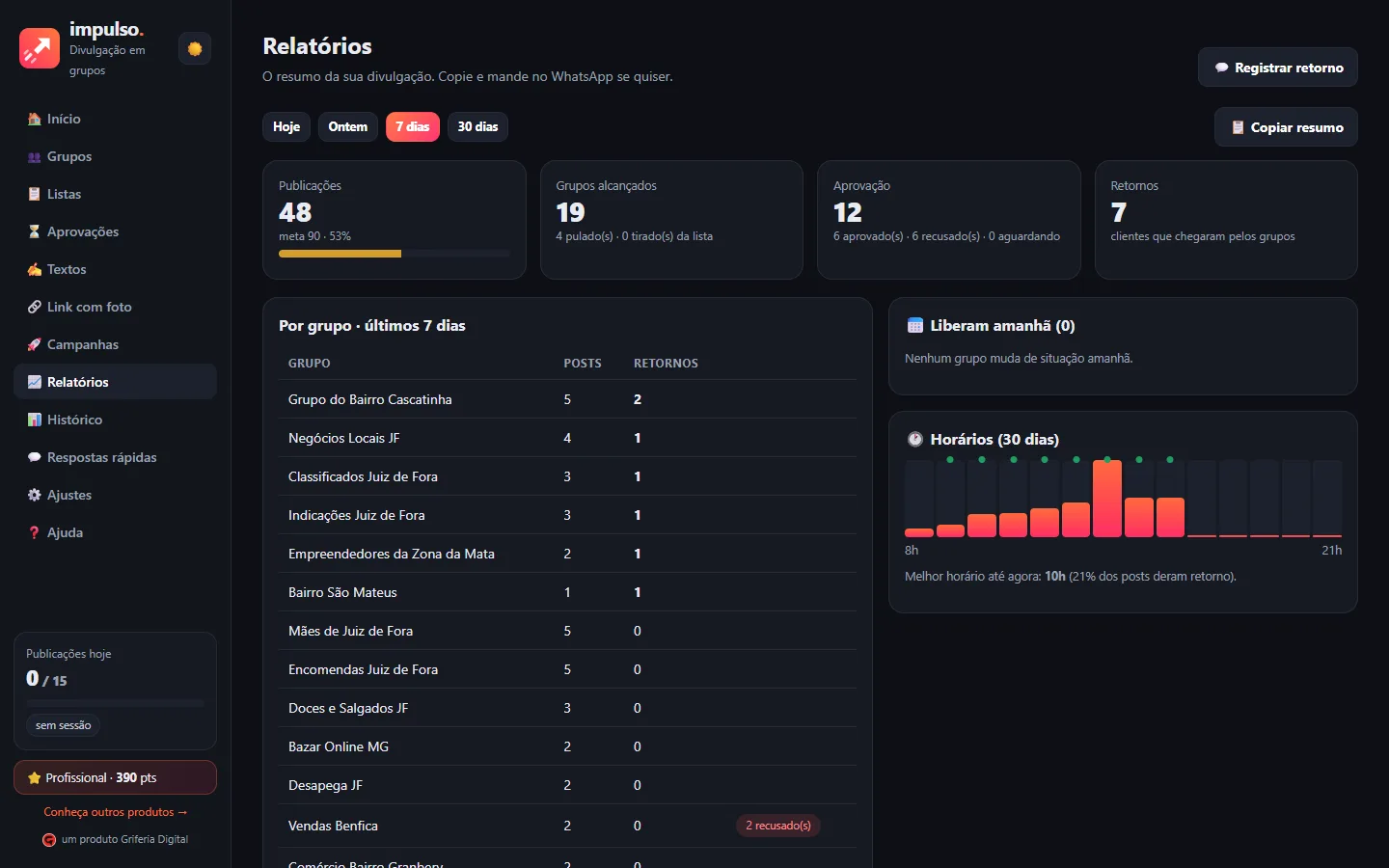Open the Histórico menu item label
The width and height of the screenshot is (1389, 868).
click(74, 420)
